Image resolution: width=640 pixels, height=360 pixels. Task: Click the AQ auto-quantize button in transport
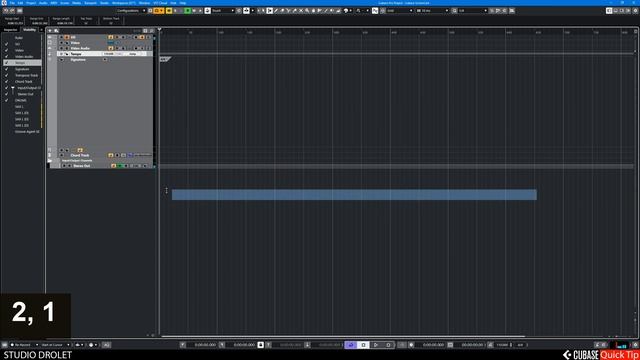(107, 345)
